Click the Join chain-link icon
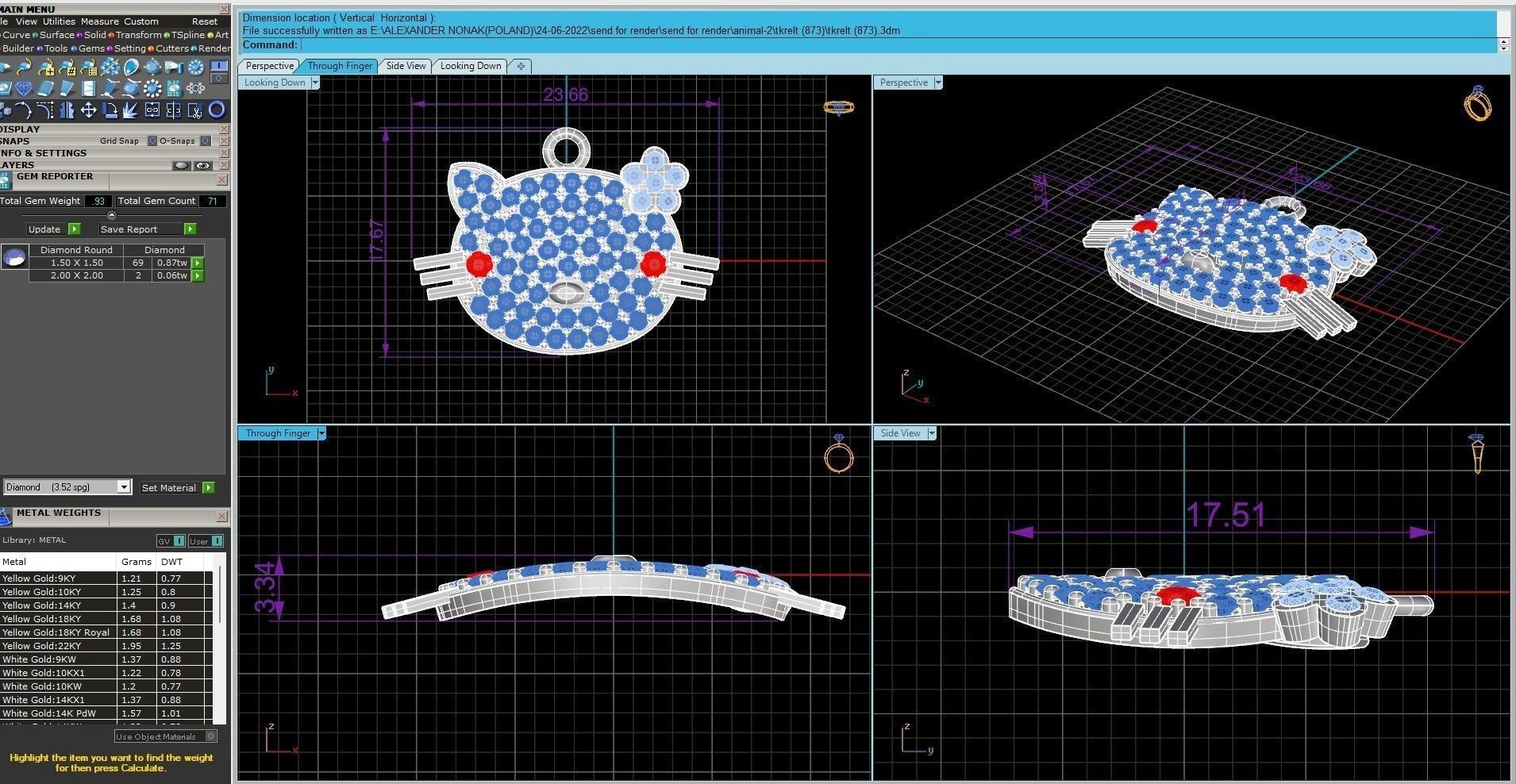 (152, 110)
